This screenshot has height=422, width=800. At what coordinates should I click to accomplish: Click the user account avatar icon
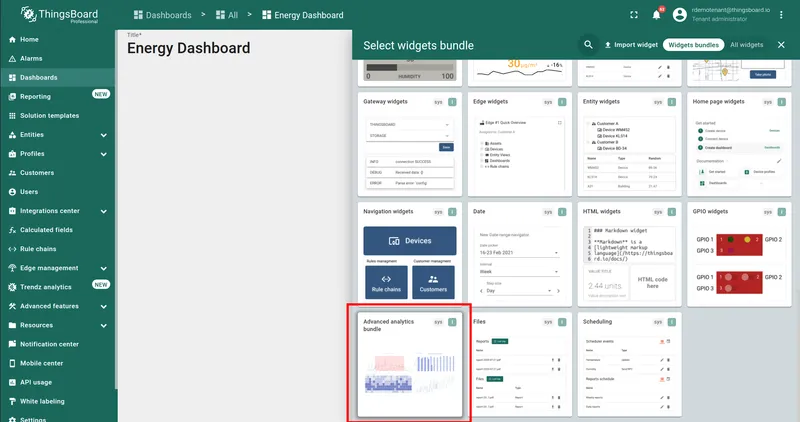tap(679, 15)
